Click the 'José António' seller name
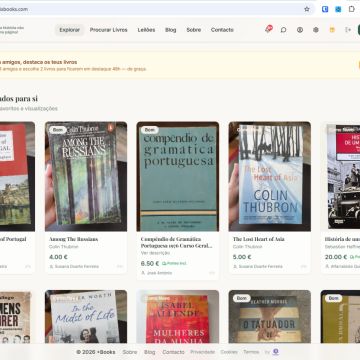 point(159,273)
